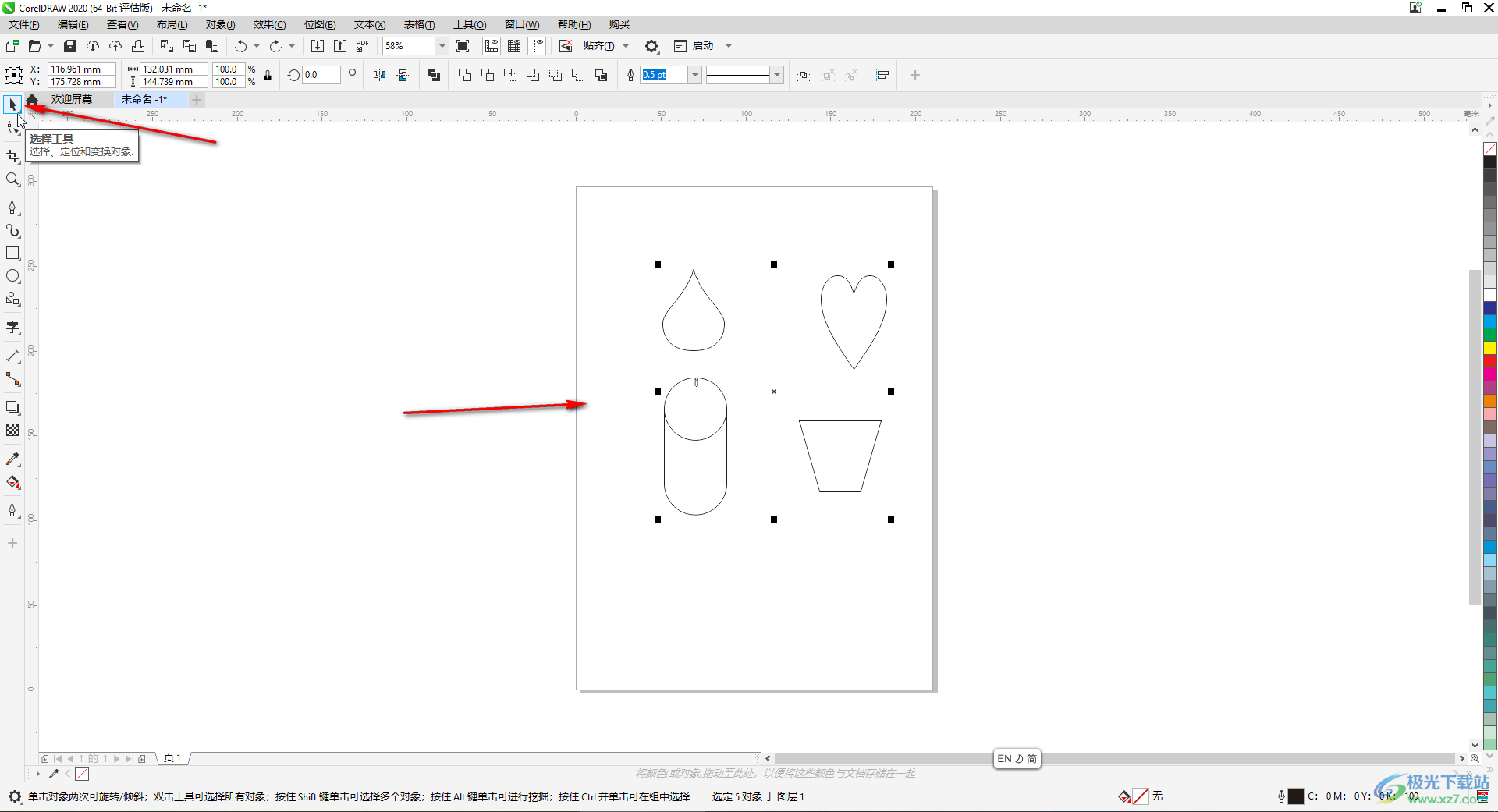The height and width of the screenshot is (812, 1498).
Task: Click the add toolbar item plus button
Action: click(x=915, y=75)
